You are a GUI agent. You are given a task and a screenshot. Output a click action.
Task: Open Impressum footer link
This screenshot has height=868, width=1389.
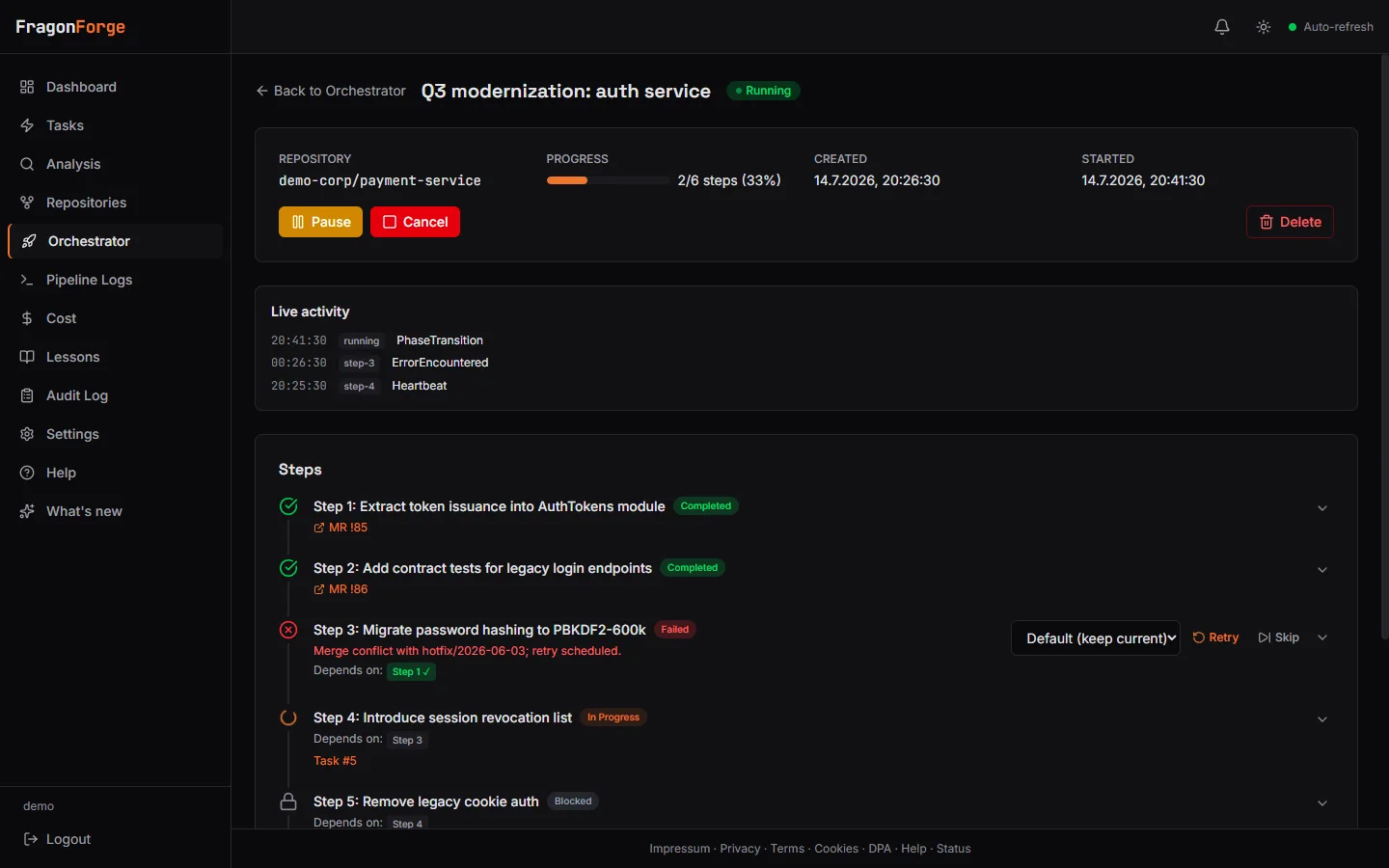click(679, 849)
